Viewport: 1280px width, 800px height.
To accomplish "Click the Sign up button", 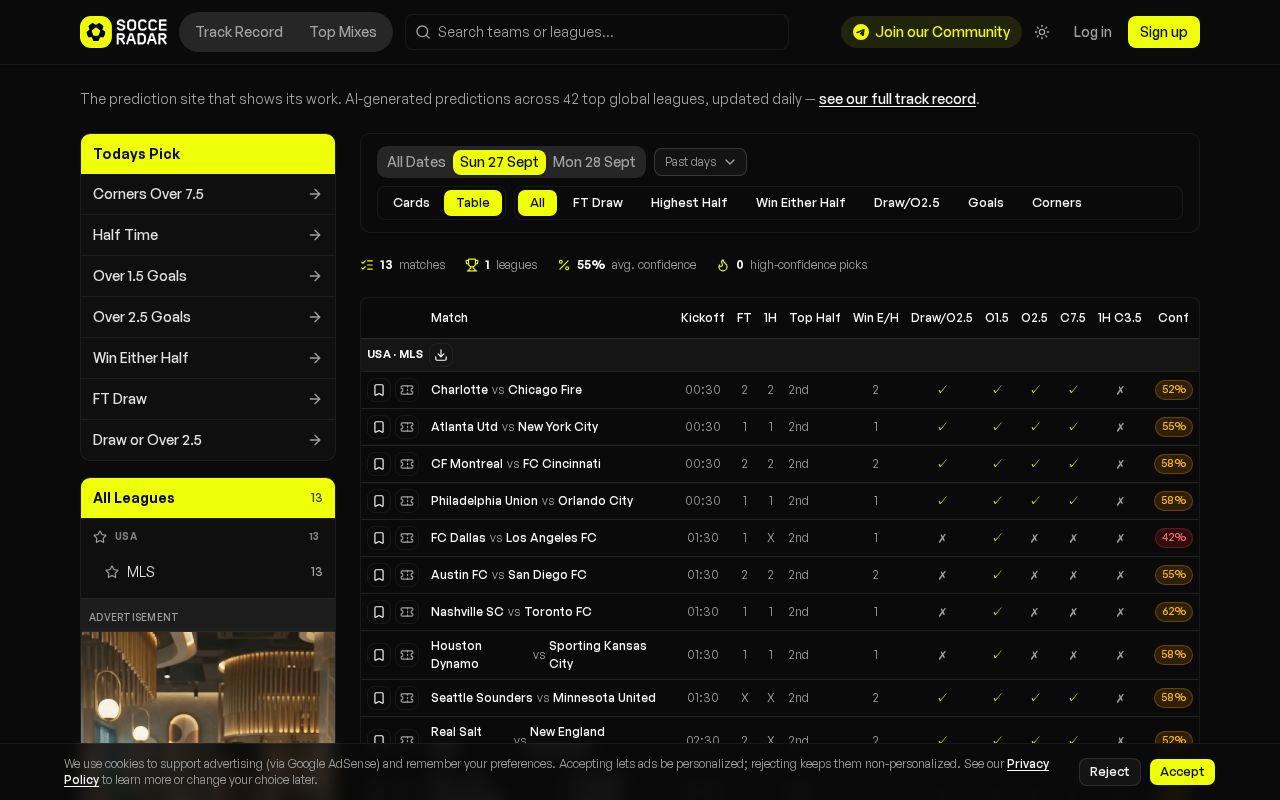I will click(x=1164, y=32).
